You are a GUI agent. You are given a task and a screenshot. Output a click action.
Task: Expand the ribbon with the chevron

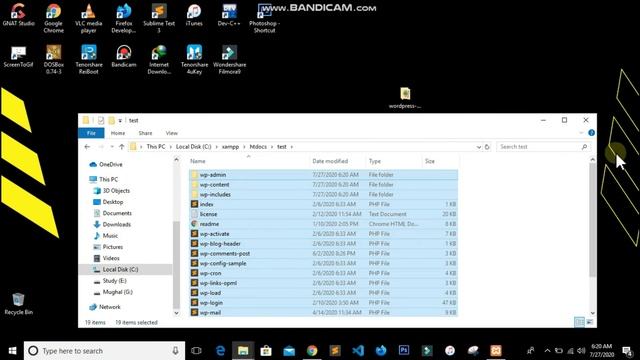(x=581, y=133)
